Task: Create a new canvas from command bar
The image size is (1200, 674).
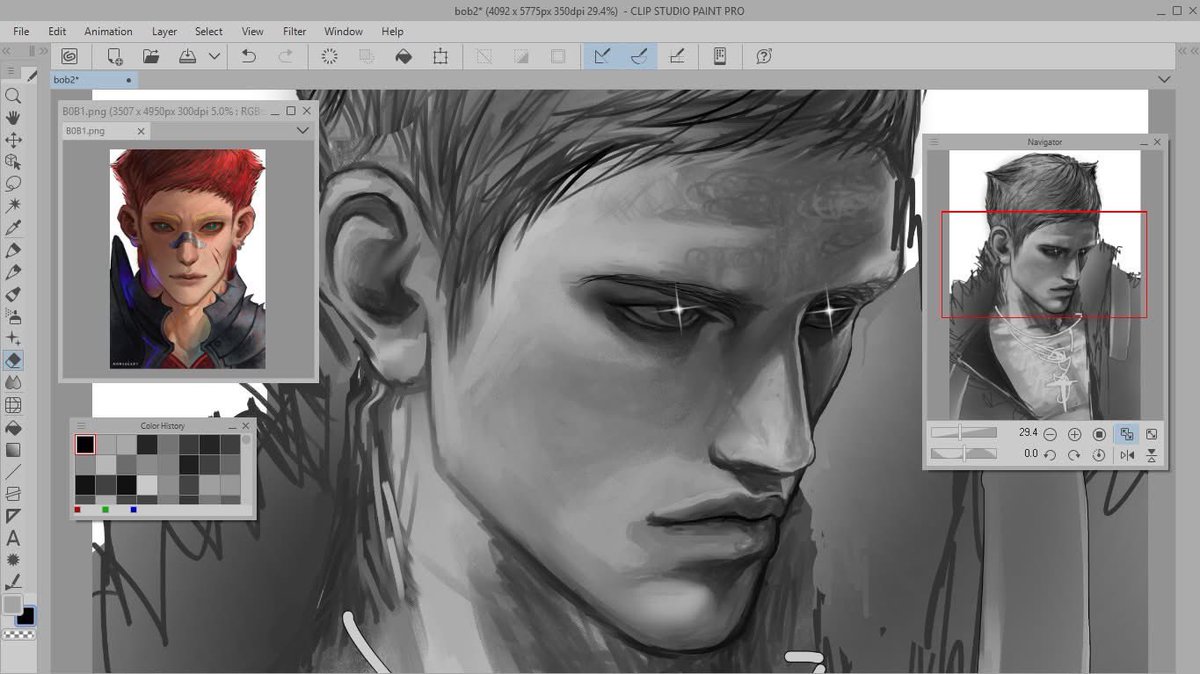Action: 115,57
